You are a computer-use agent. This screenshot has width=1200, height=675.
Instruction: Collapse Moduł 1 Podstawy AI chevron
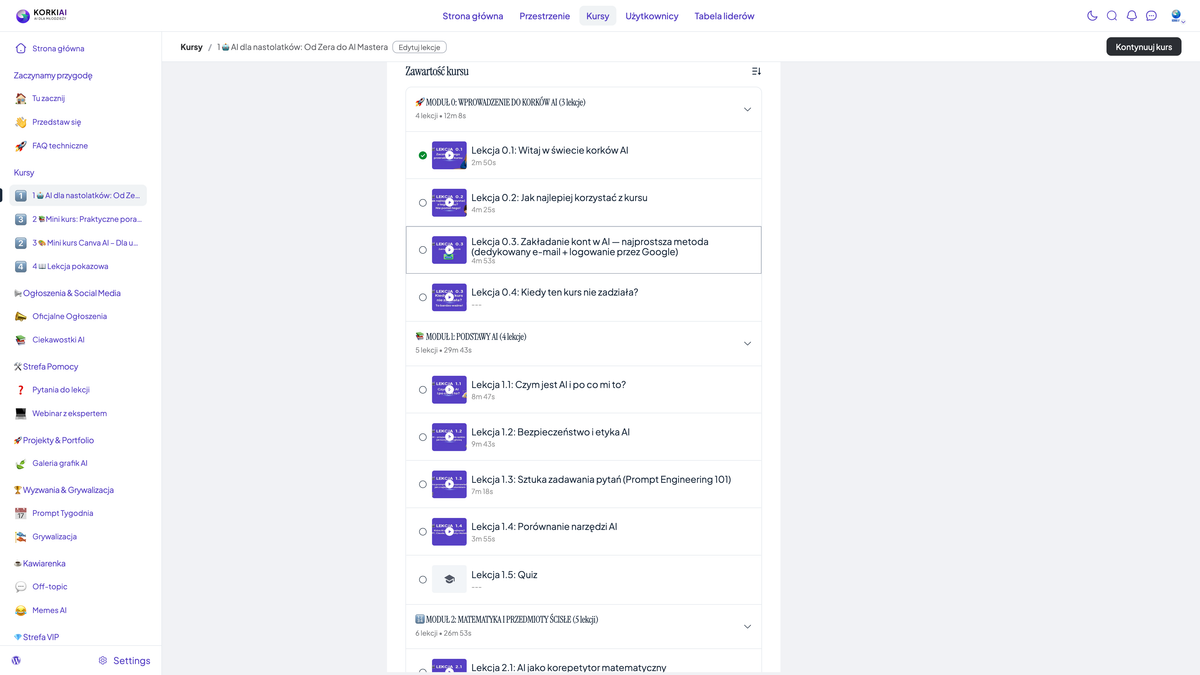coord(747,343)
